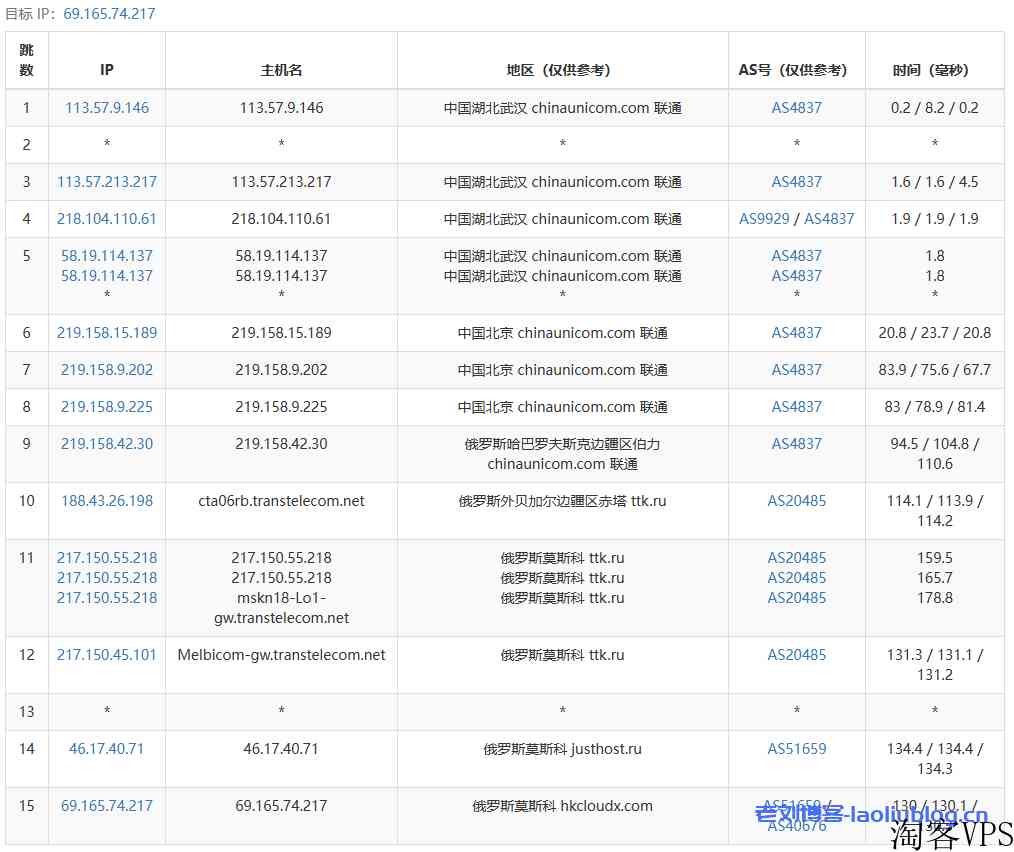Viewport: 1014px width, 852px height.
Task: Select the 跳数 column header
Action: point(27,60)
